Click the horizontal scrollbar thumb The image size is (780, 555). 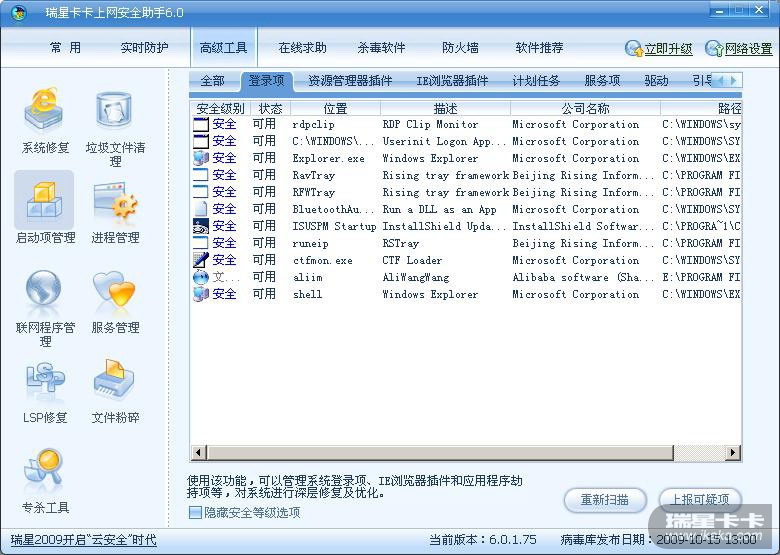(x=440, y=453)
